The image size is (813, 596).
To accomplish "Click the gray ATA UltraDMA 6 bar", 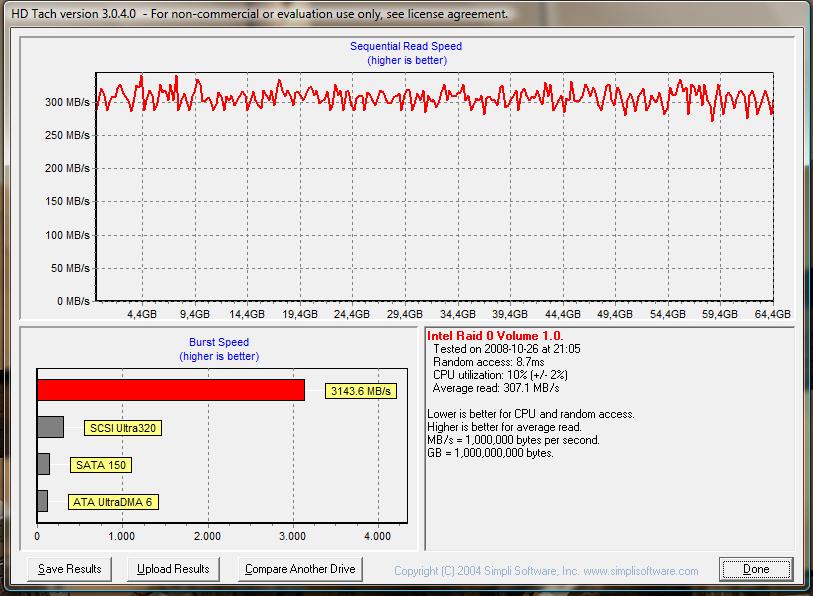I will click(x=43, y=501).
